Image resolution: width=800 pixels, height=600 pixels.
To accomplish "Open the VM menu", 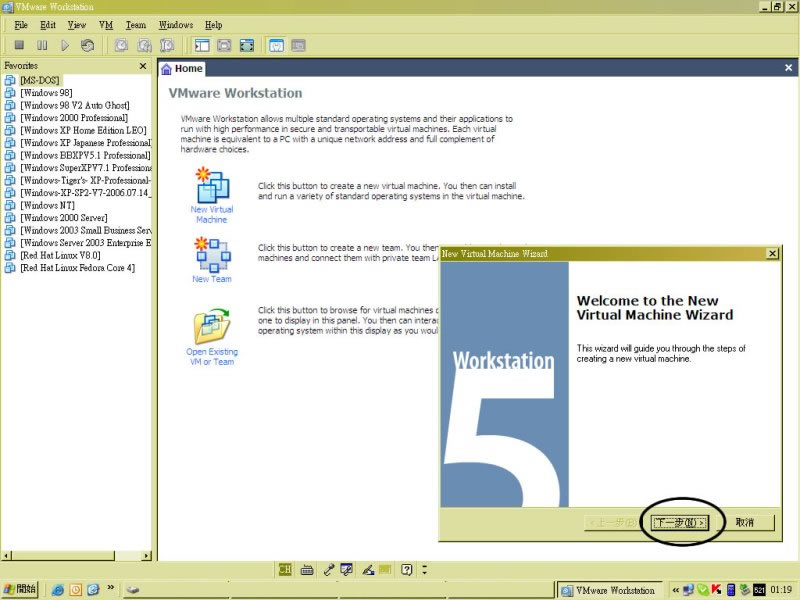I will 106,25.
